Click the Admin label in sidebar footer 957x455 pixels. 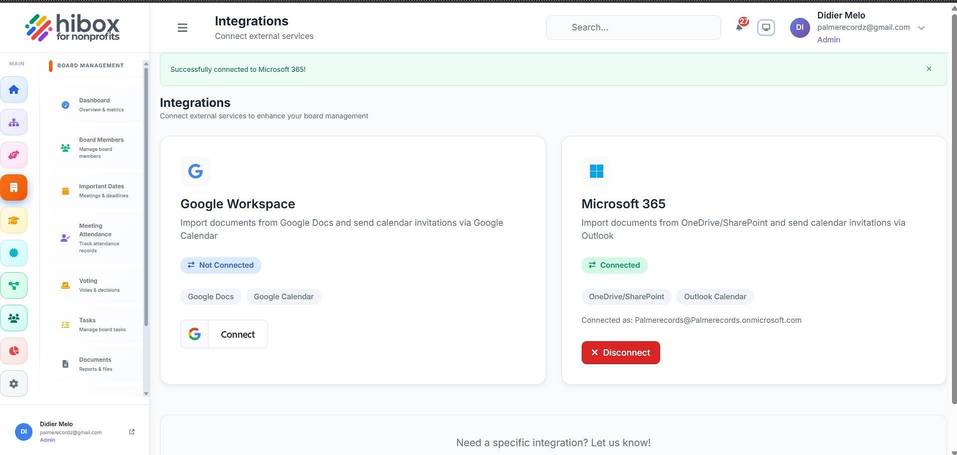point(47,440)
